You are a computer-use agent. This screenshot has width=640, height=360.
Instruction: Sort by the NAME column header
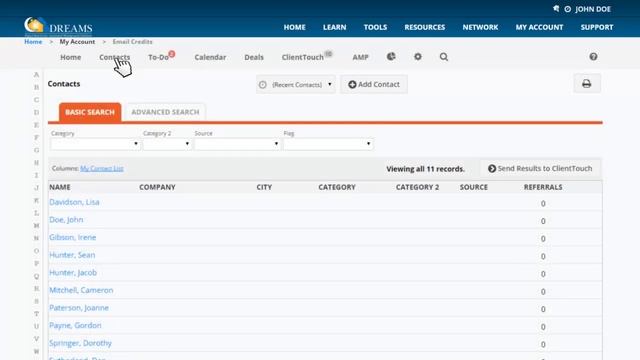click(60, 187)
